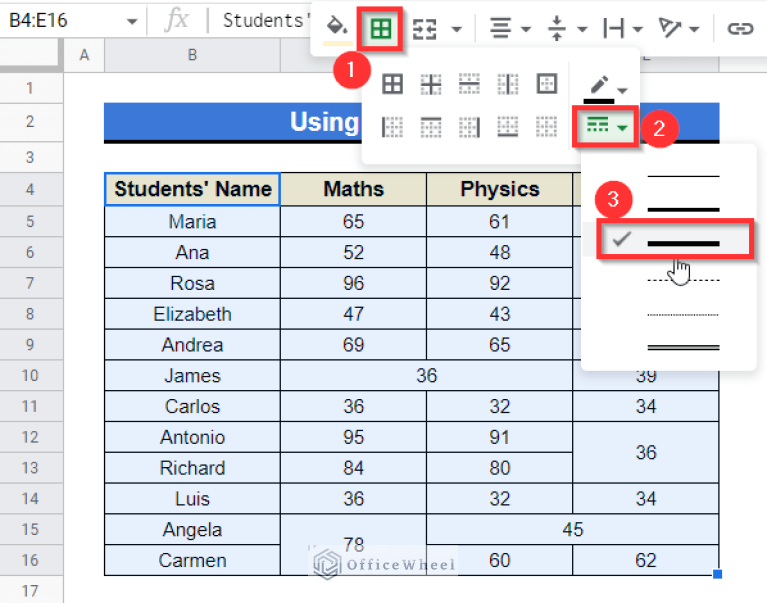Open the horizontal align dropdown
Viewport: 767px width, 603px height.
(x=510, y=29)
